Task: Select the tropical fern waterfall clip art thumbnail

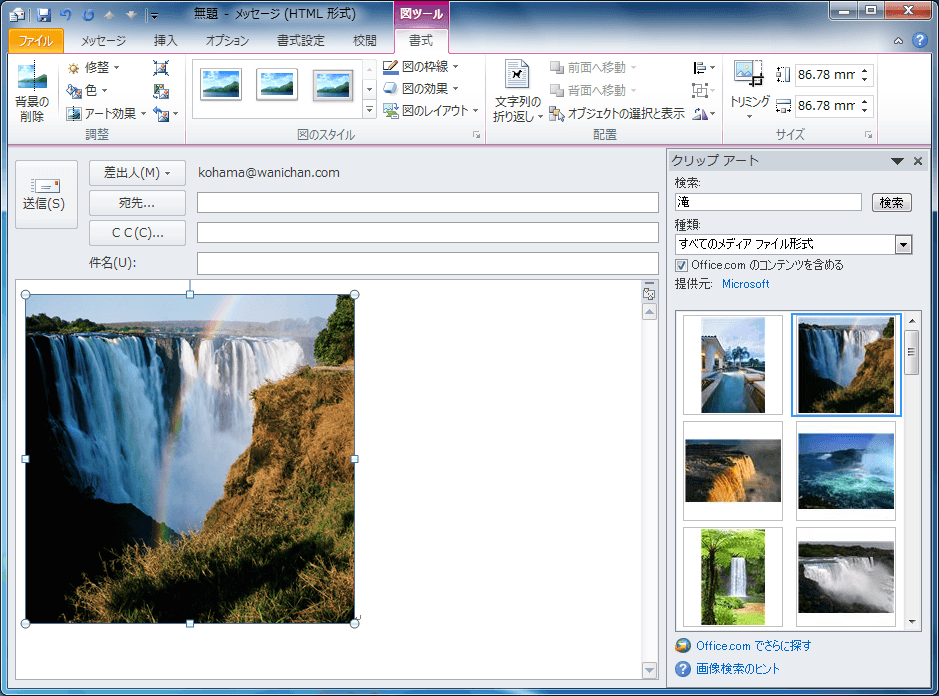Action: pos(733,577)
